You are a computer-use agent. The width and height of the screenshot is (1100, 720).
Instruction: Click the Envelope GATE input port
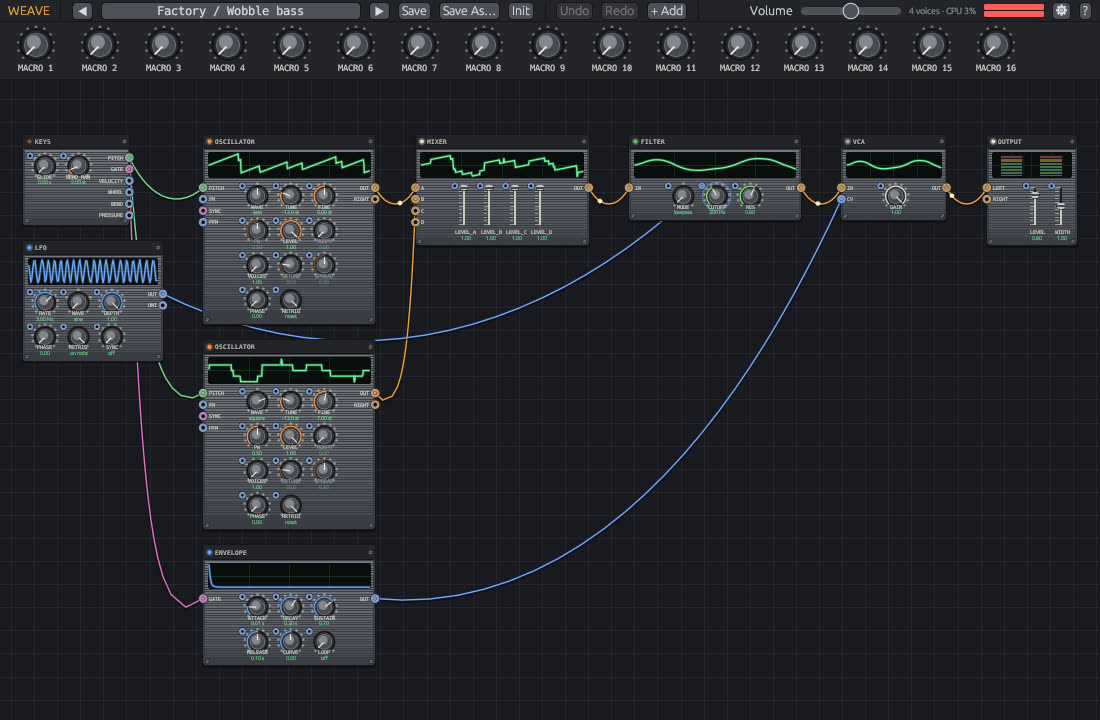[x=203, y=599]
